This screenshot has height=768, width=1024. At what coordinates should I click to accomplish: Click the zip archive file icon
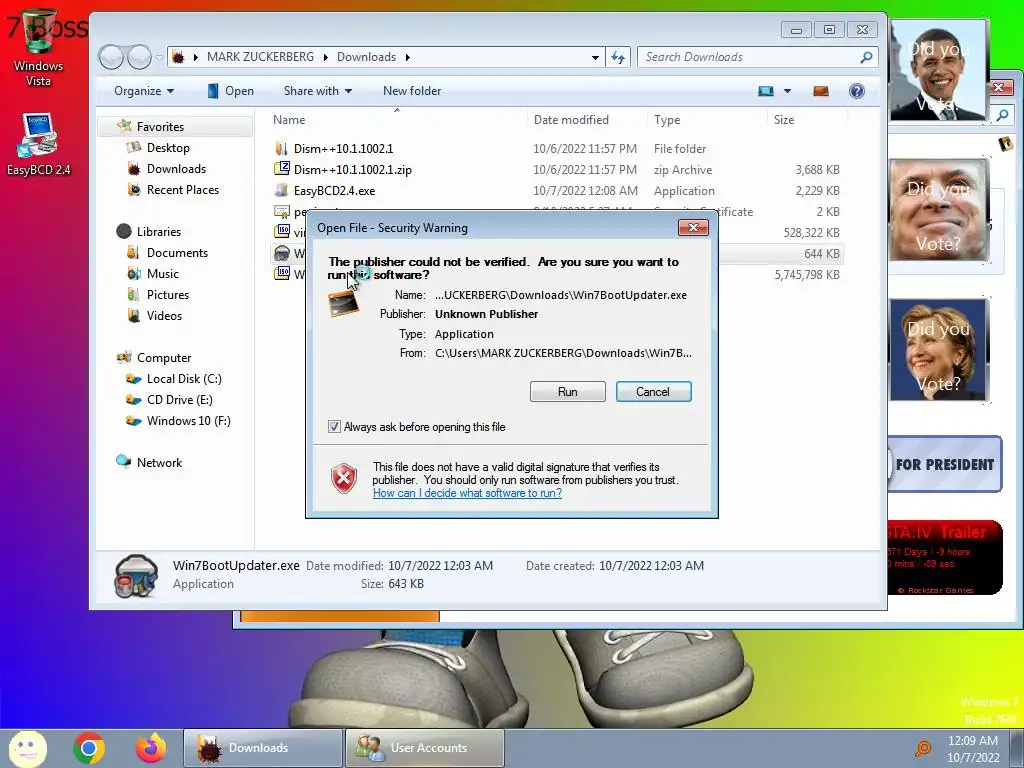coord(281,169)
